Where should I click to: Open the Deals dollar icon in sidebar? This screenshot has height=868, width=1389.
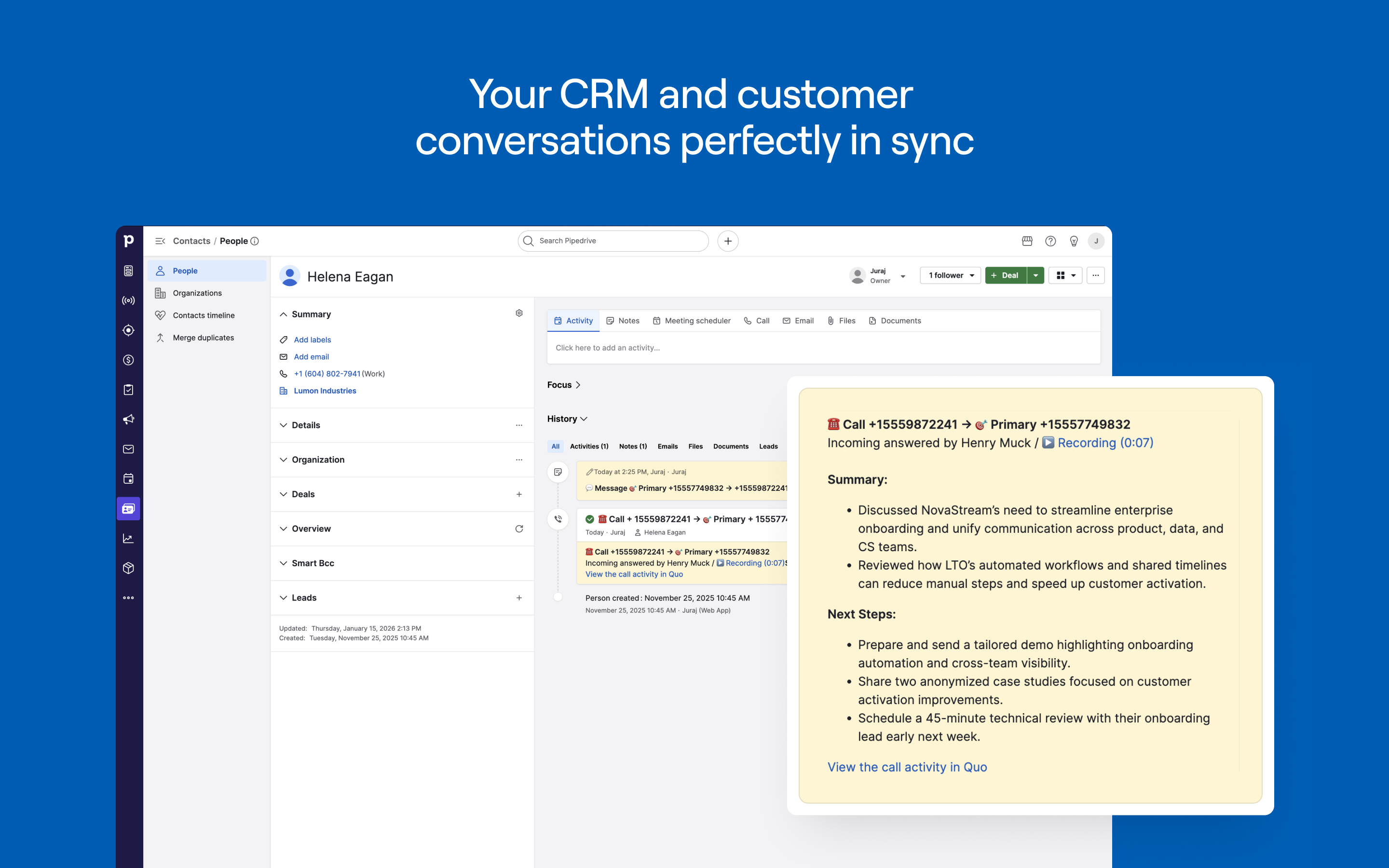point(129,360)
